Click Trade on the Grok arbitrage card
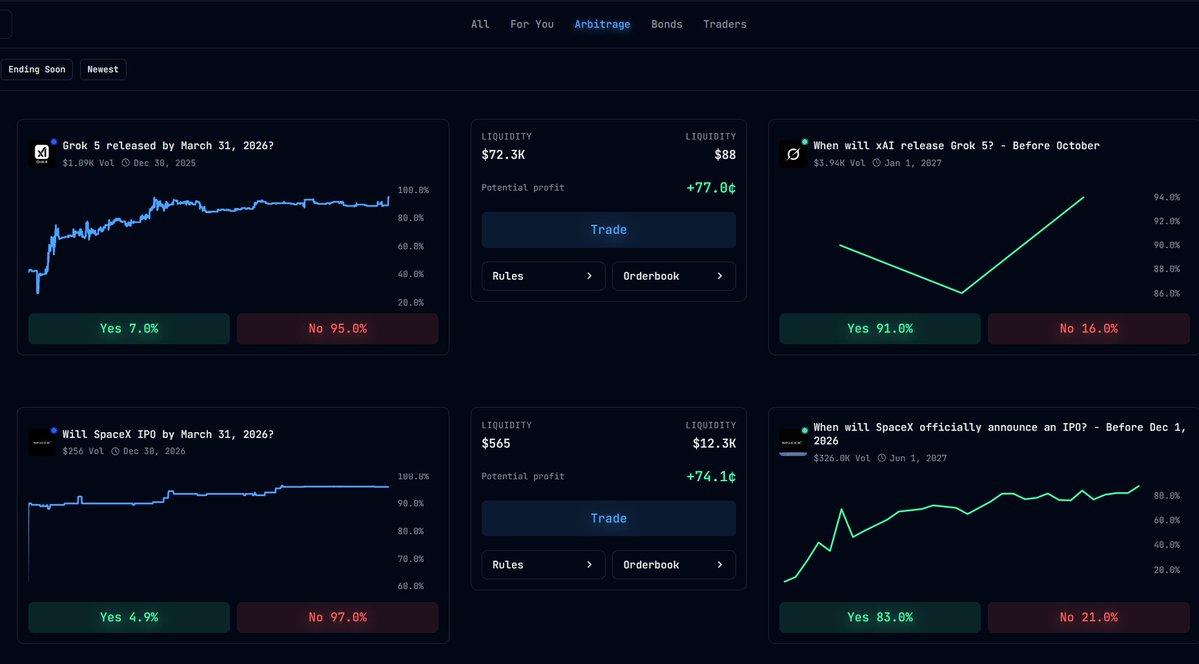The width and height of the screenshot is (1199, 664). [608, 229]
